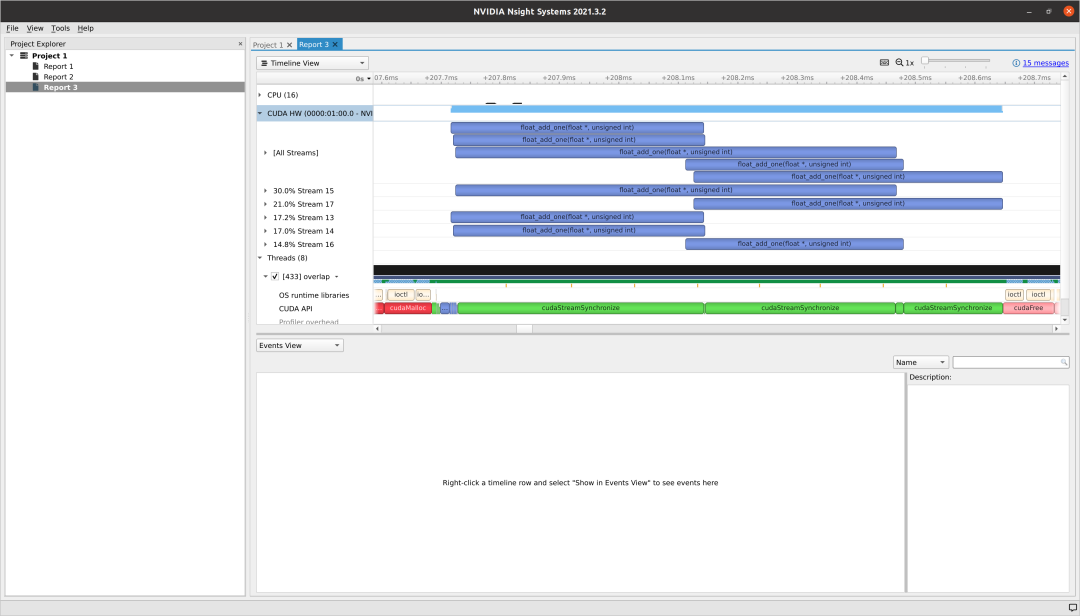Click the Project 1 project icon
This screenshot has width=1080, height=616.
coord(24,56)
